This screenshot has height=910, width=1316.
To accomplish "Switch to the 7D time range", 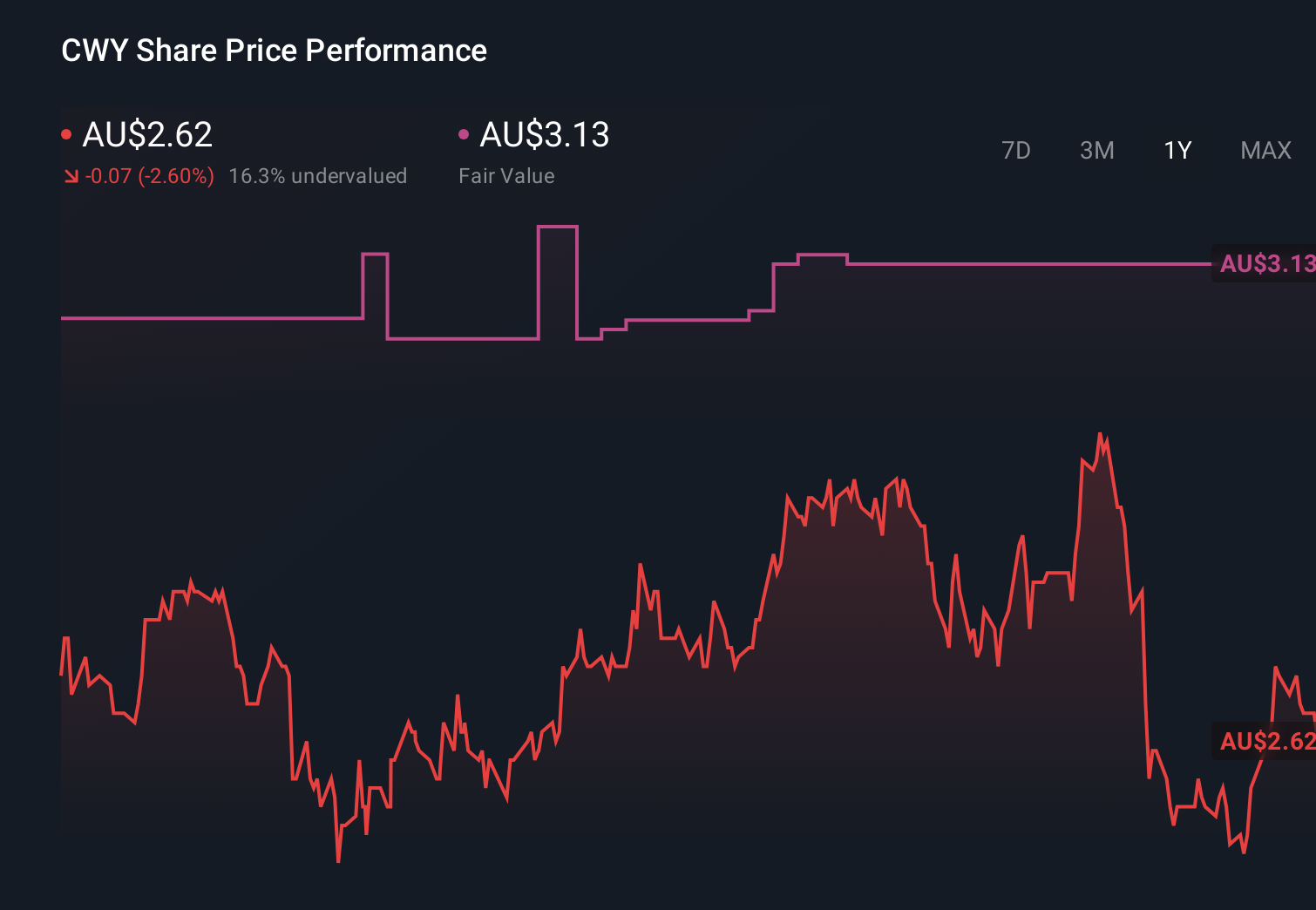I will [1016, 150].
